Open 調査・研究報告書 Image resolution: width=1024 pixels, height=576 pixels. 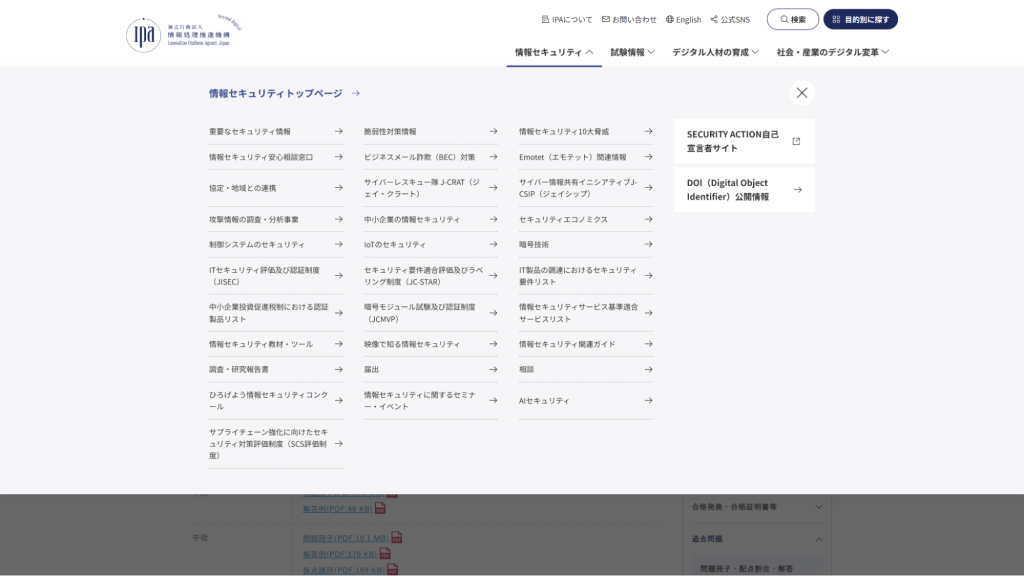[x=276, y=370]
